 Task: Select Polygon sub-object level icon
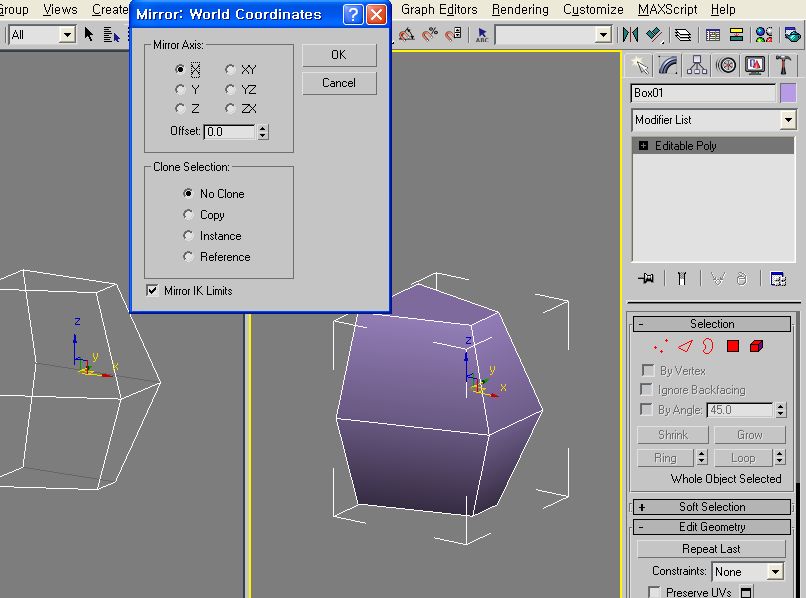(x=733, y=347)
